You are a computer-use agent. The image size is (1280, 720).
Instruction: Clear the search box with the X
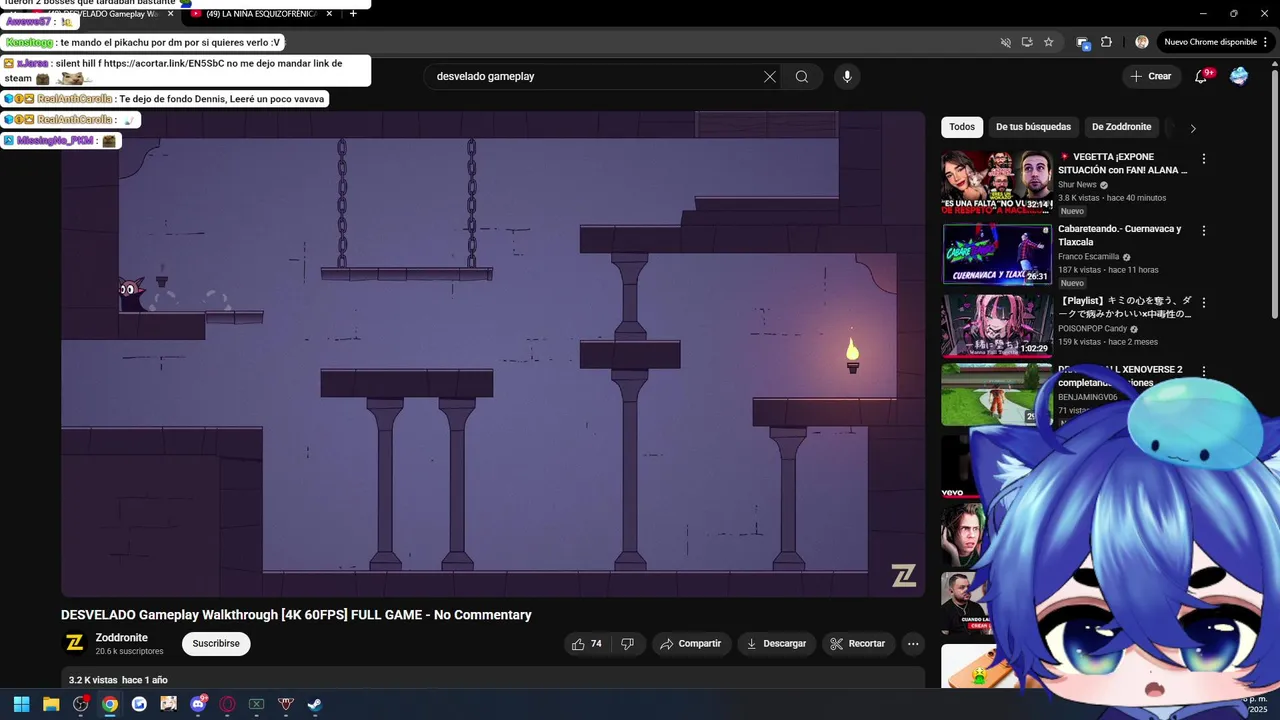point(770,77)
